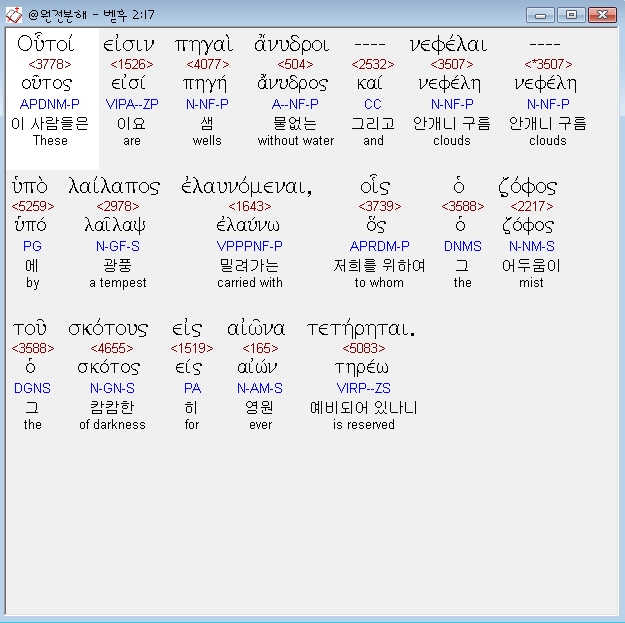Click the gloss "is reserved"
The width and height of the screenshot is (625, 623).
[364, 425]
